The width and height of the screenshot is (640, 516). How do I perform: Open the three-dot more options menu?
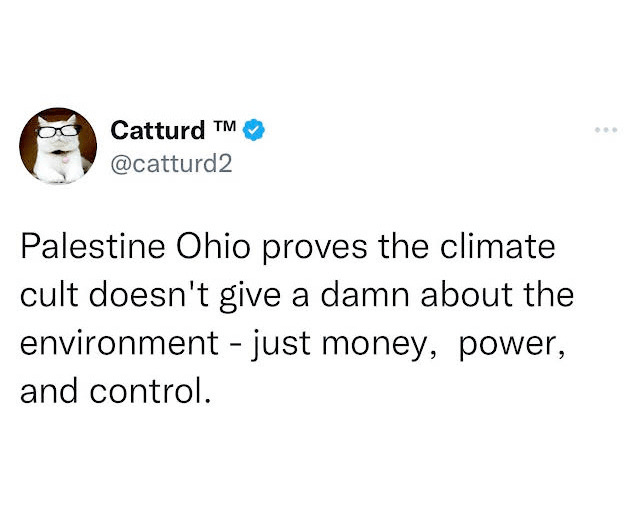pos(604,130)
